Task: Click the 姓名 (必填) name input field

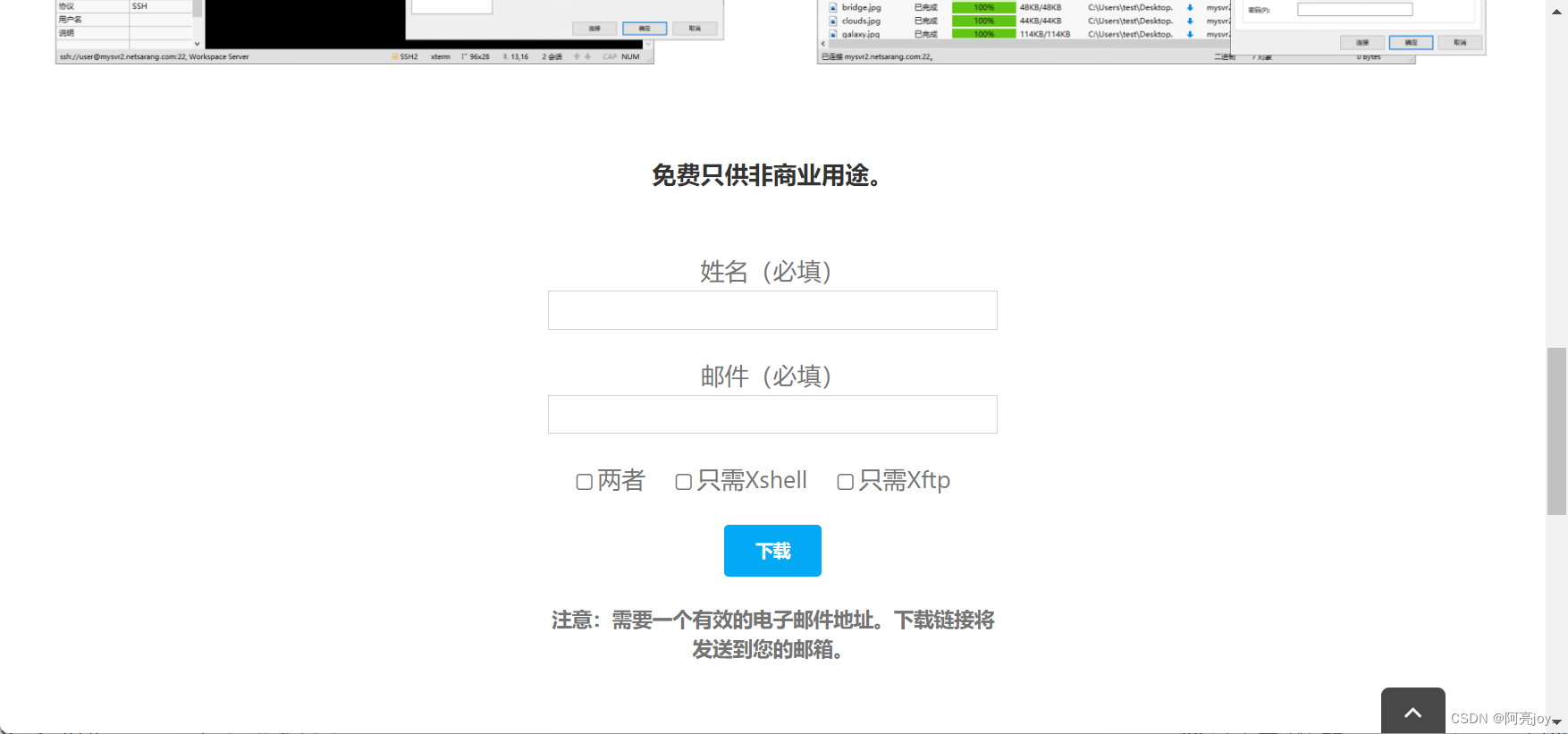Action: tap(772, 310)
